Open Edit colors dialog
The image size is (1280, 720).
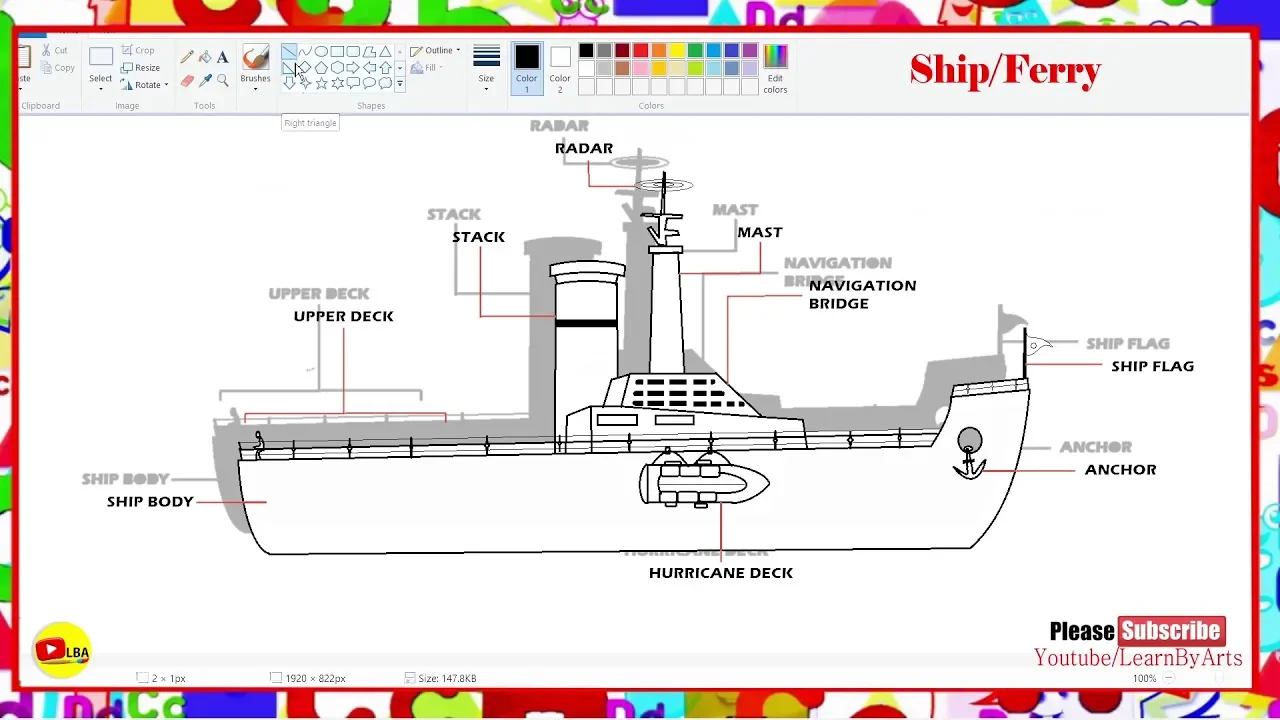coord(775,69)
